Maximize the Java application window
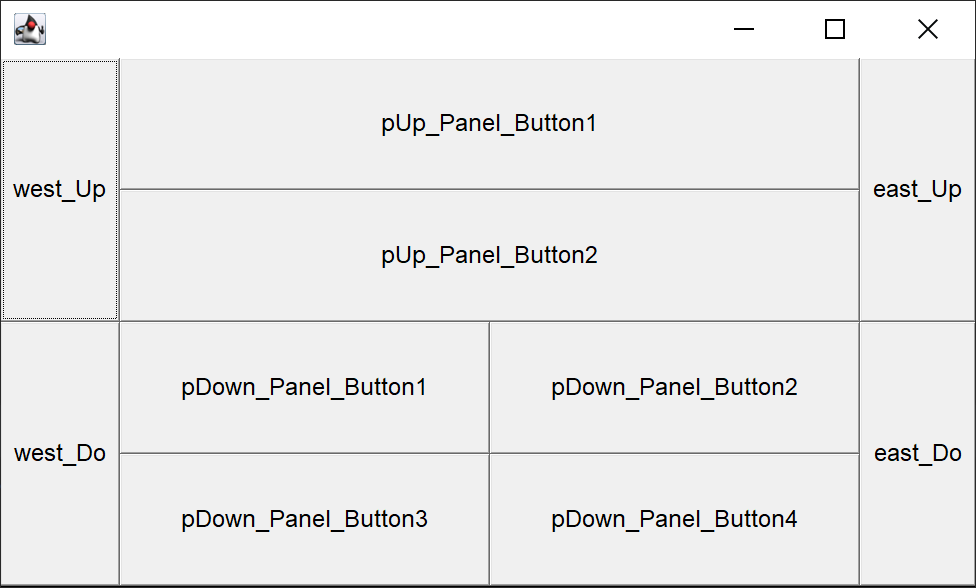This screenshot has width=976, height=588. click(x=835, y=30)
